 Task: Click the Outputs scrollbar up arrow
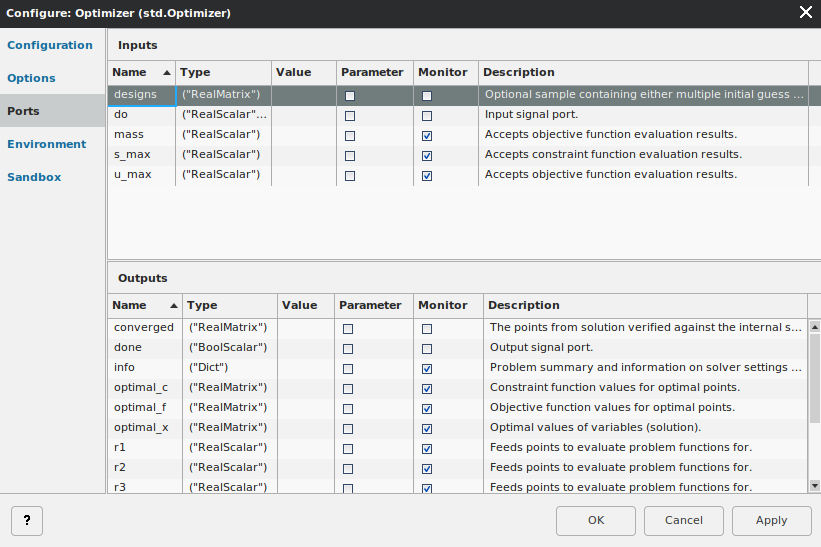click(x=815, y=327)
